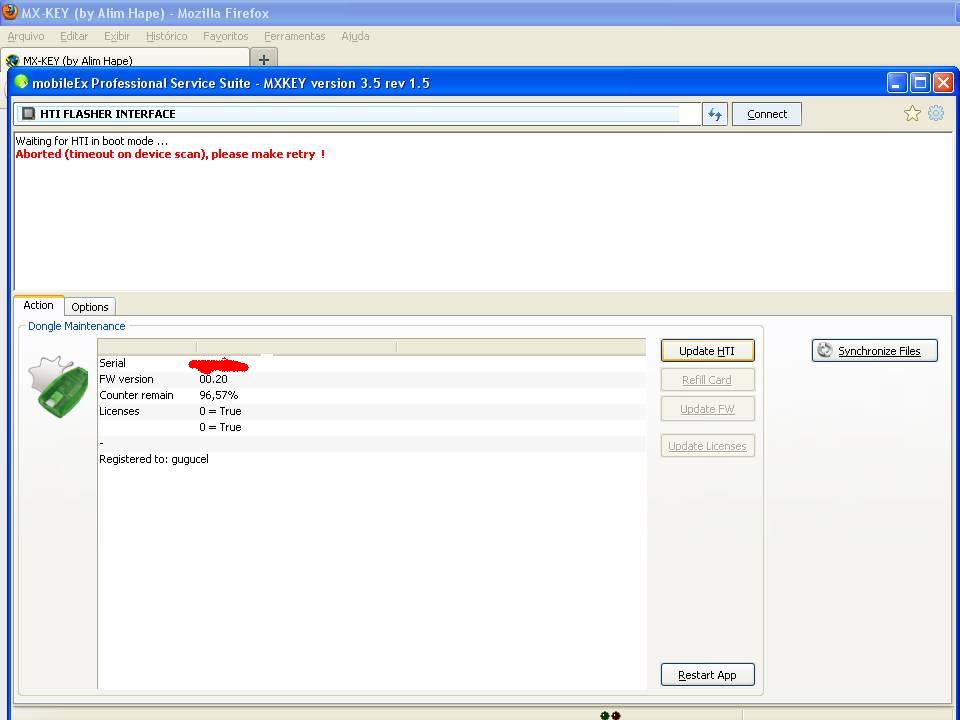Click the green dongle maintenance icon

click(58, 387)
